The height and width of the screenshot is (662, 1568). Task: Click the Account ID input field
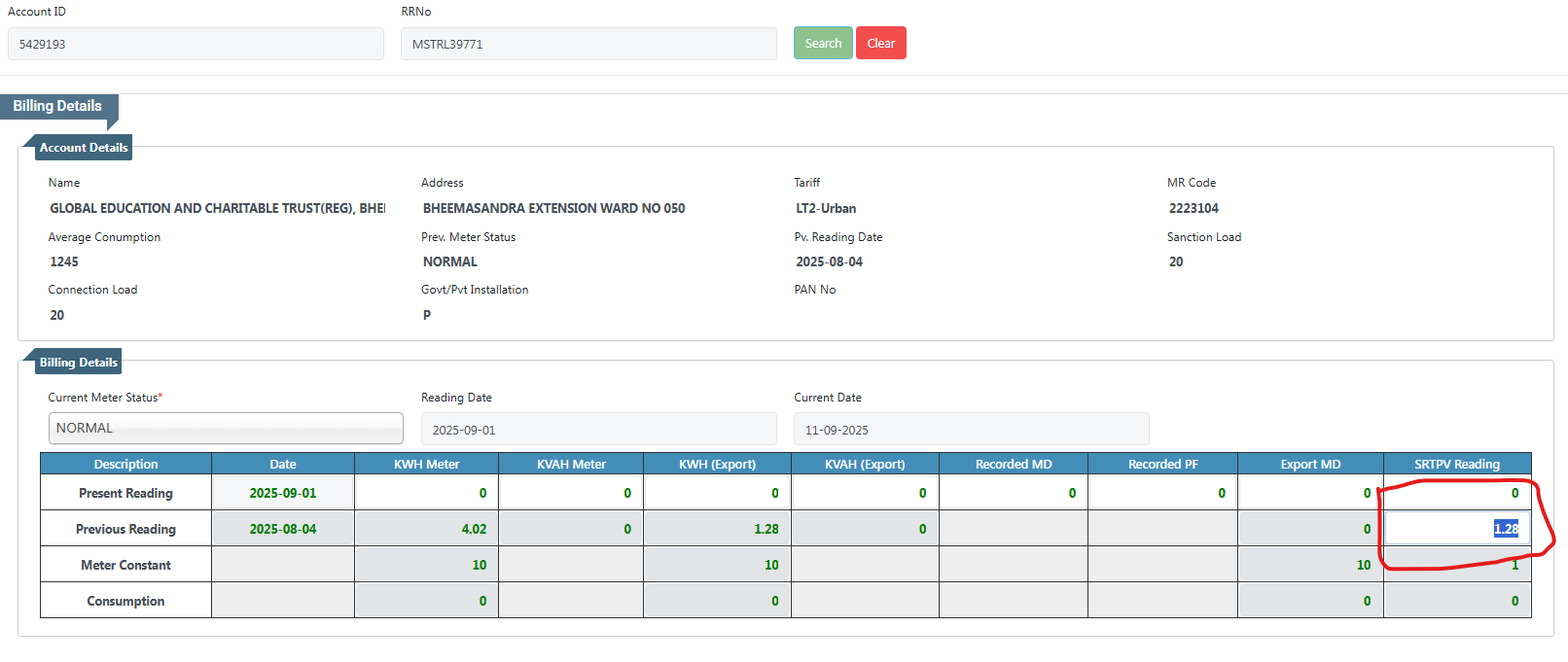tap(196, 44)
